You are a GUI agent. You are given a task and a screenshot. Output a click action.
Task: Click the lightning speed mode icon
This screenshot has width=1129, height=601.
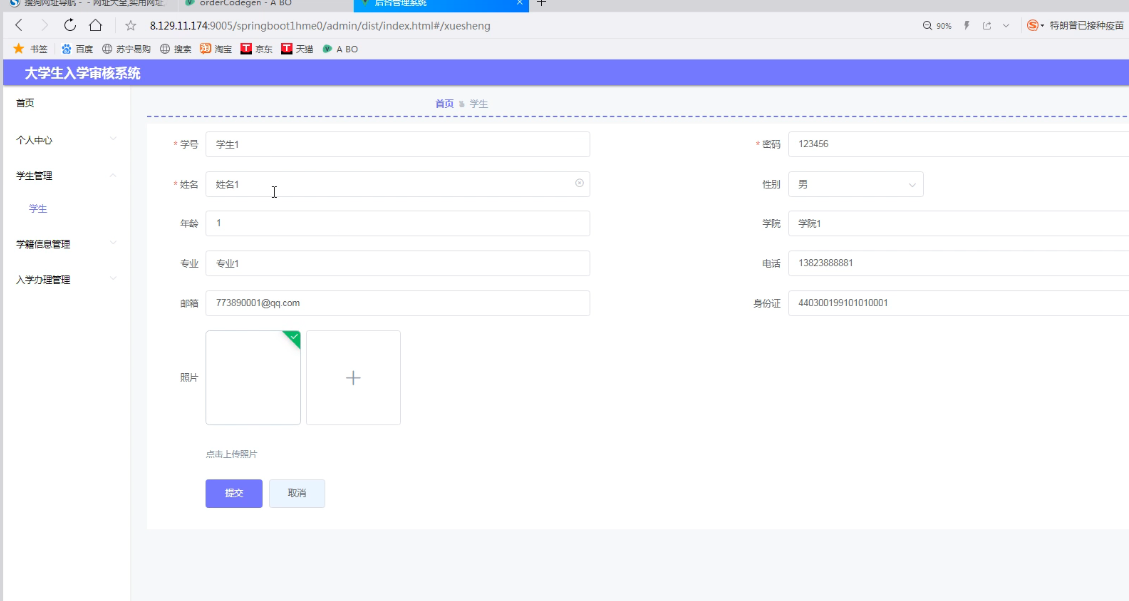coord(967,25)
